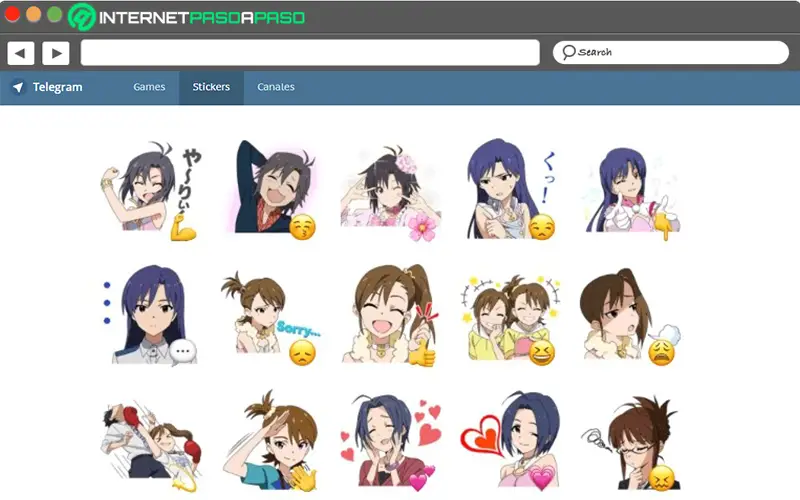Open the Telegram home link
Image resolution: width=800 pixels, height=500 pixels.
point(57,87)
